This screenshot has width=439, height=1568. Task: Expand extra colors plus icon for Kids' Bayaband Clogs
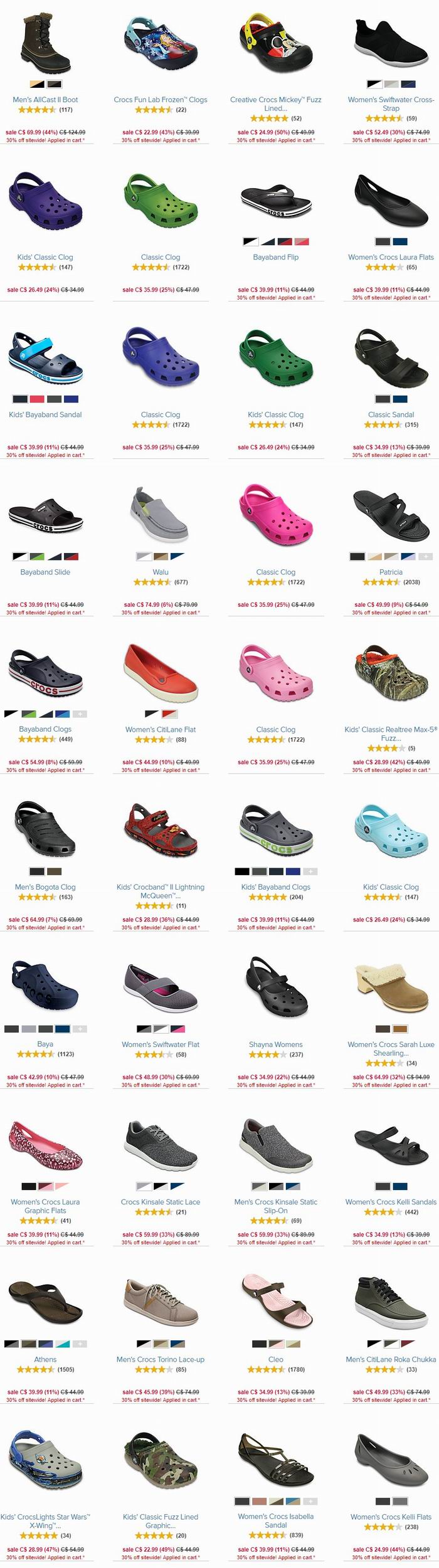pyautogui.click(x=310, y=871)
